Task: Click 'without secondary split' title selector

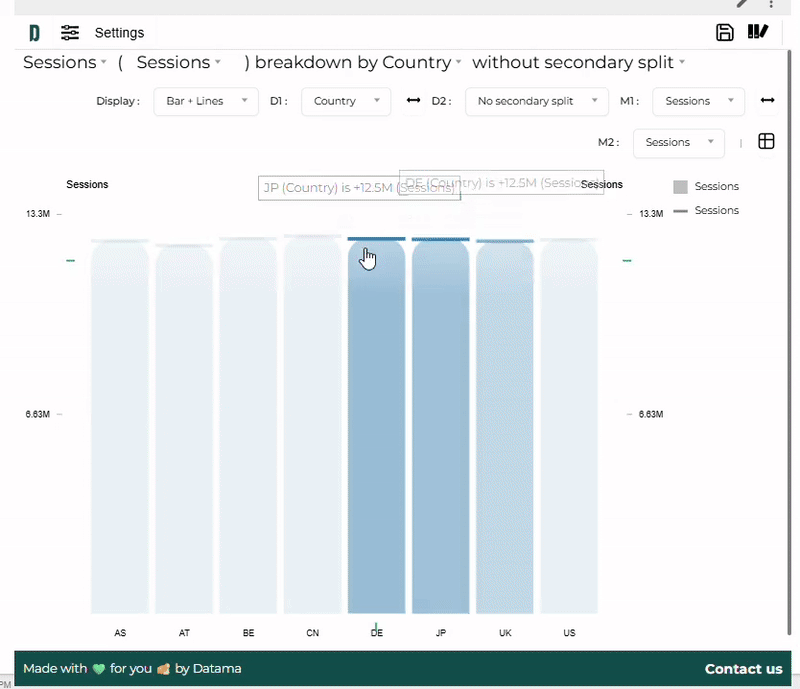Action: (x=578, y=62)
